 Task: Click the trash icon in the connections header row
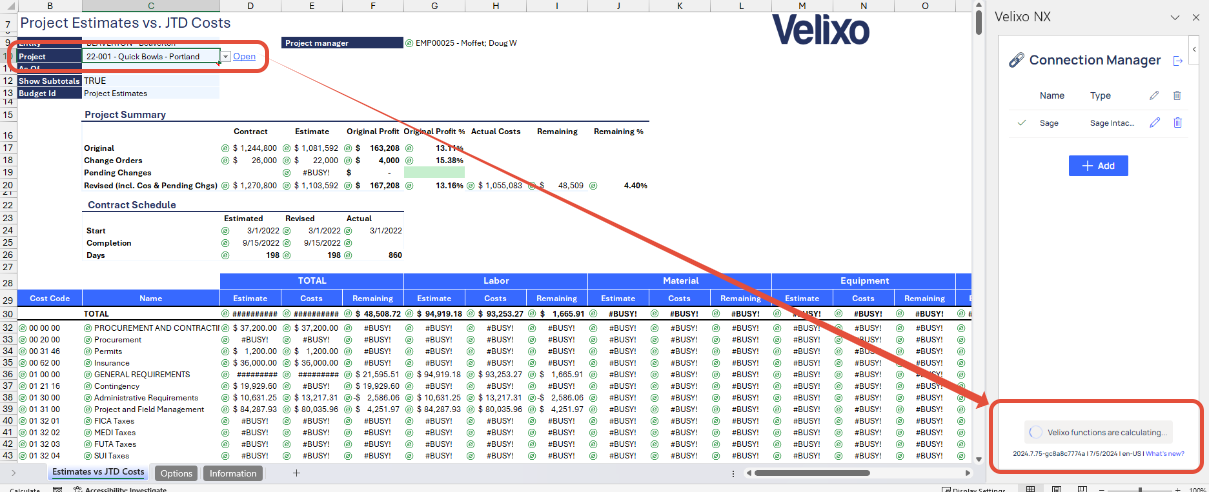point(1177,96)
